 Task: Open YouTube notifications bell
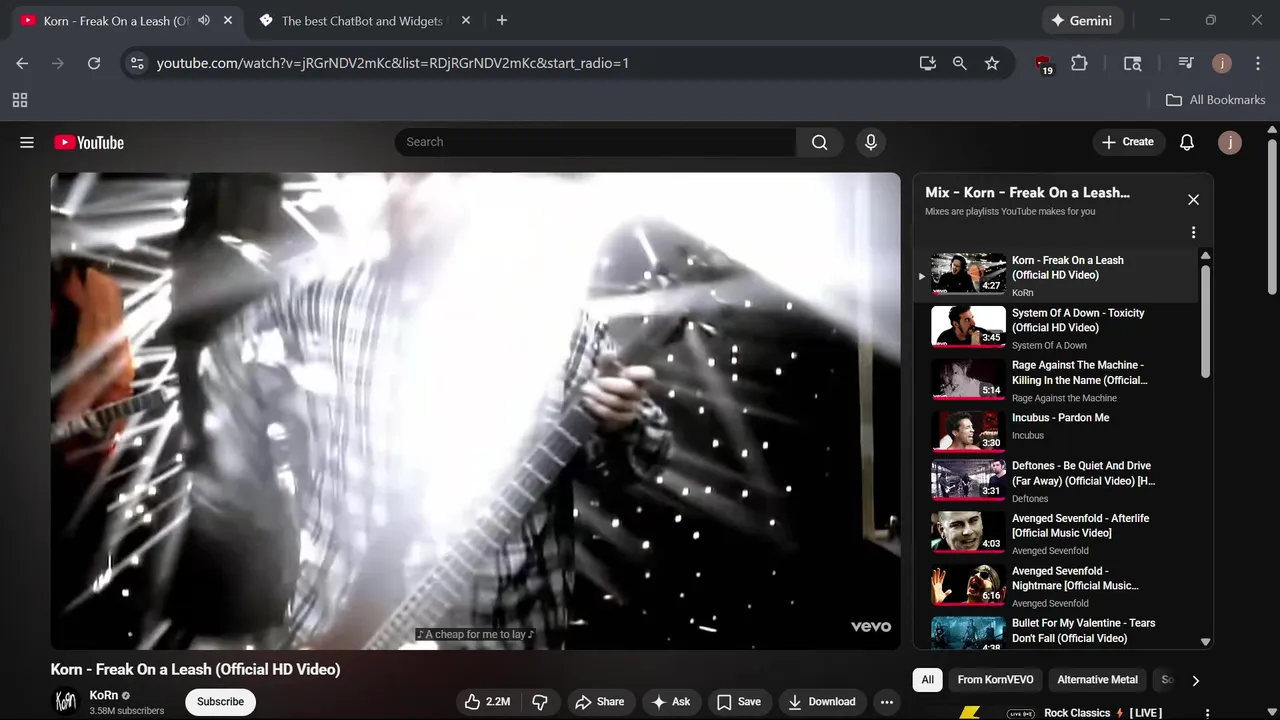(1186, 142)
